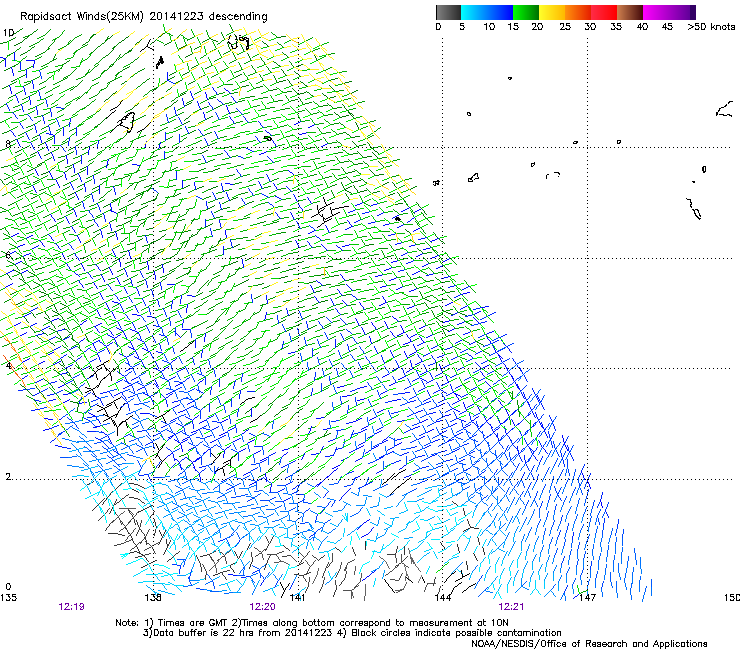Select the cyan-to-blue gradient legend segment

click(x=487, y=13)
